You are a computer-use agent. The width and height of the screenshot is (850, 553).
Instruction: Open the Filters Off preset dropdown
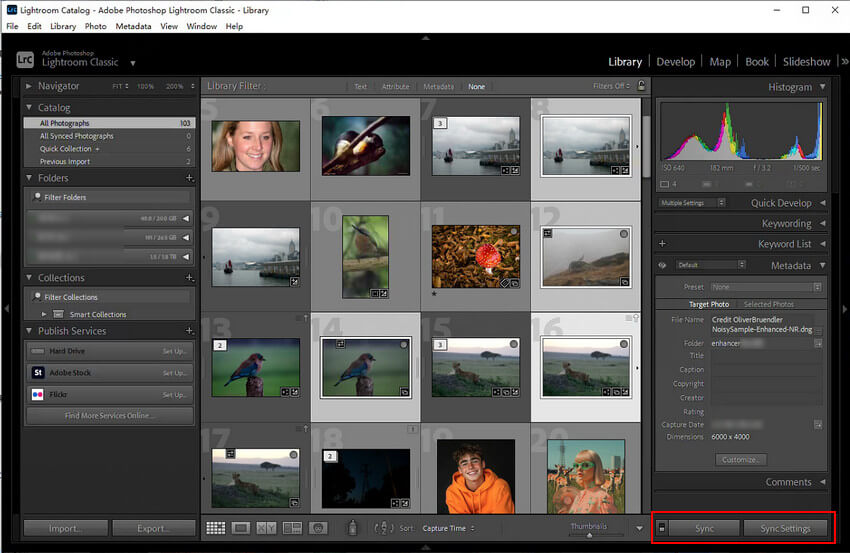tap(611, 86)
